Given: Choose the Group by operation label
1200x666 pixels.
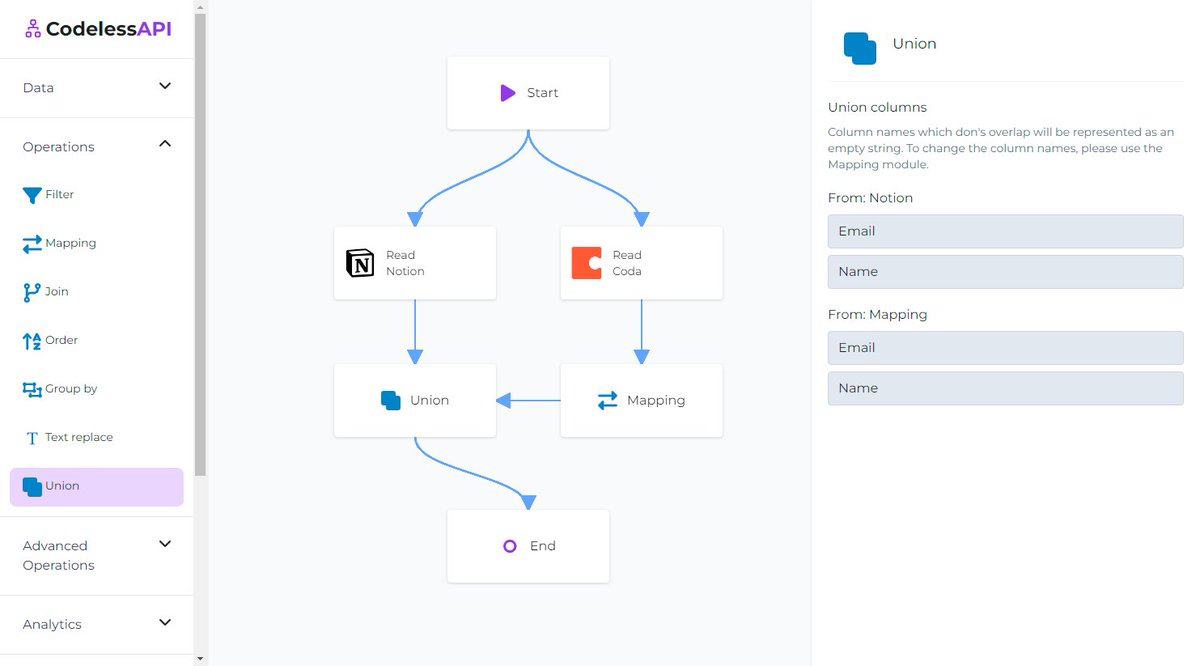Looking at the screenshot, I should [71, 388].
